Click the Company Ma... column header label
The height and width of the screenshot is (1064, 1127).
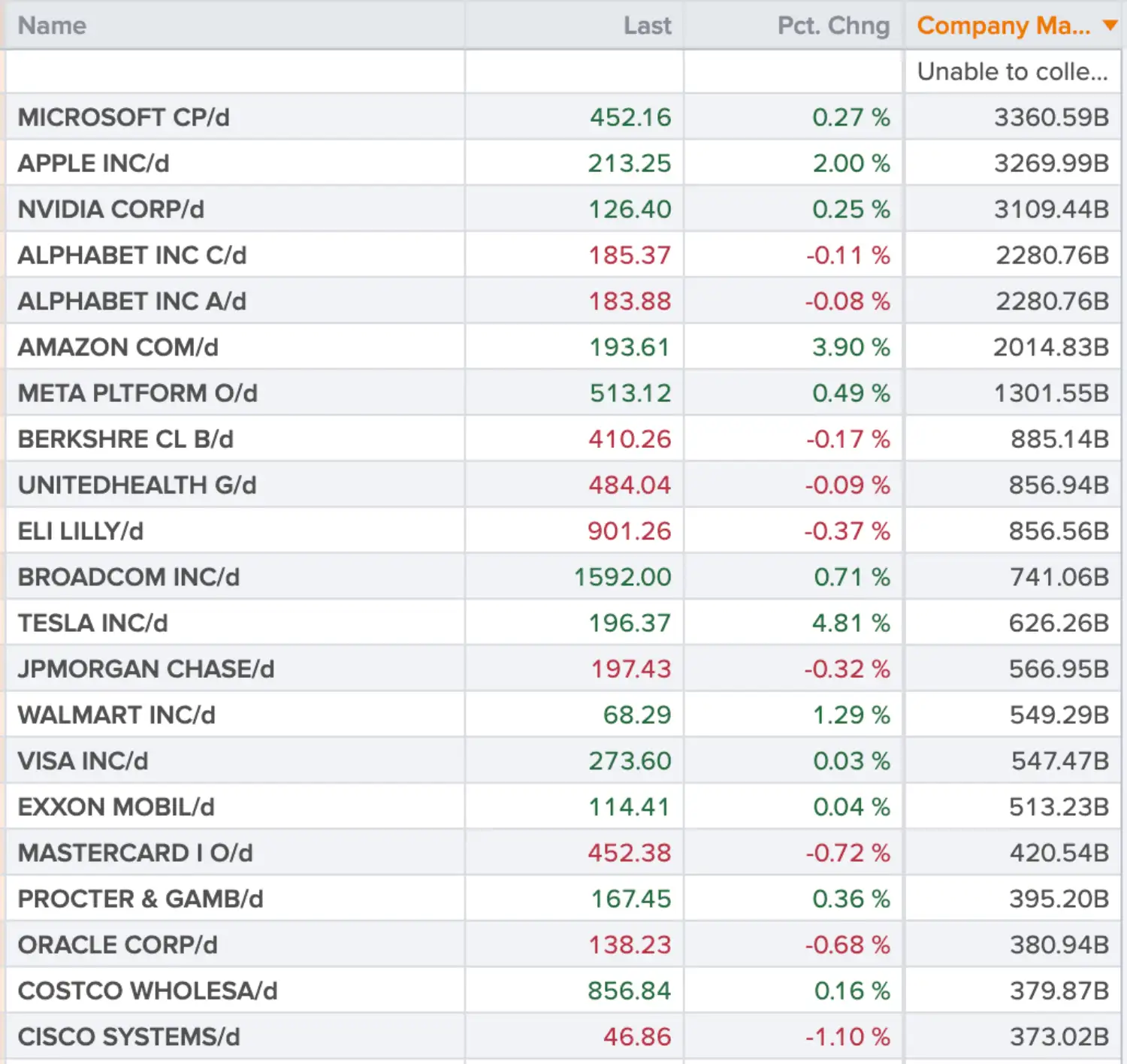[x=1004, y=26]
